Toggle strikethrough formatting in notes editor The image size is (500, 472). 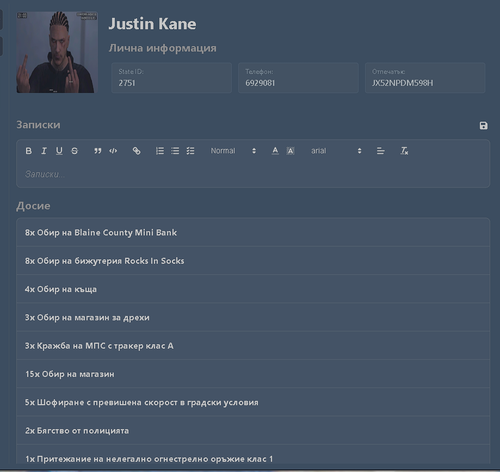[x=74, y=151]
